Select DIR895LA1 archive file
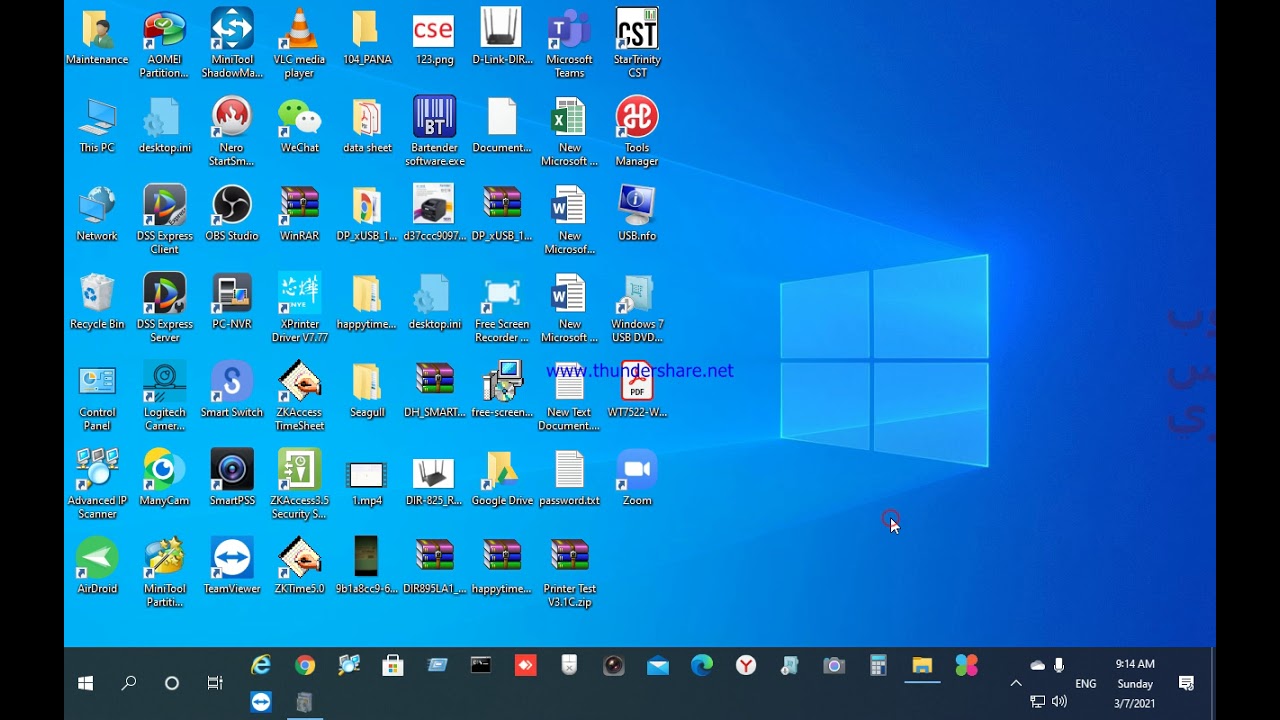Screen dimensions: 1280x720 pos(434,566)
